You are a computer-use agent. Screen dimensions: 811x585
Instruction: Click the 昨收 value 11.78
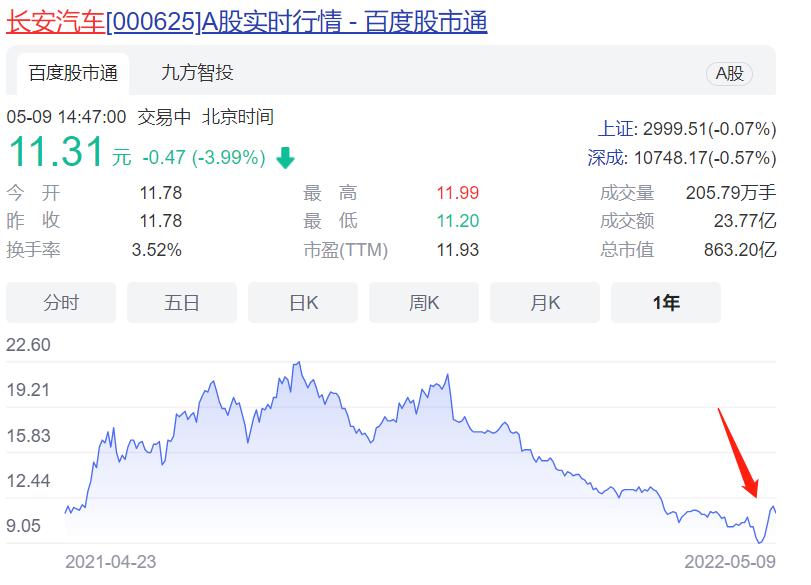coord(161,221)
